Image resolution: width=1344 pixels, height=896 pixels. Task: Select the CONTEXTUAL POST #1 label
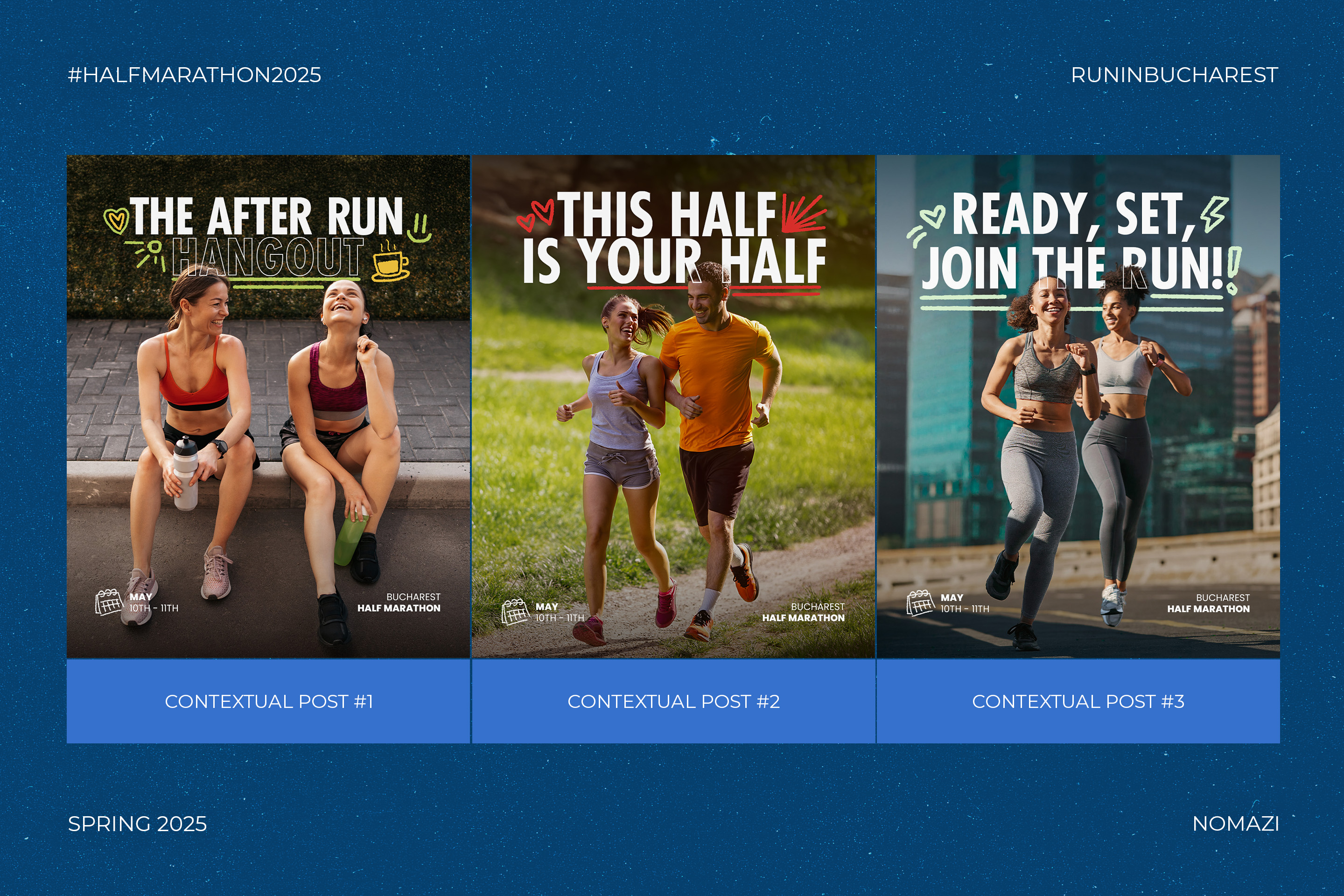click(269, 701)
